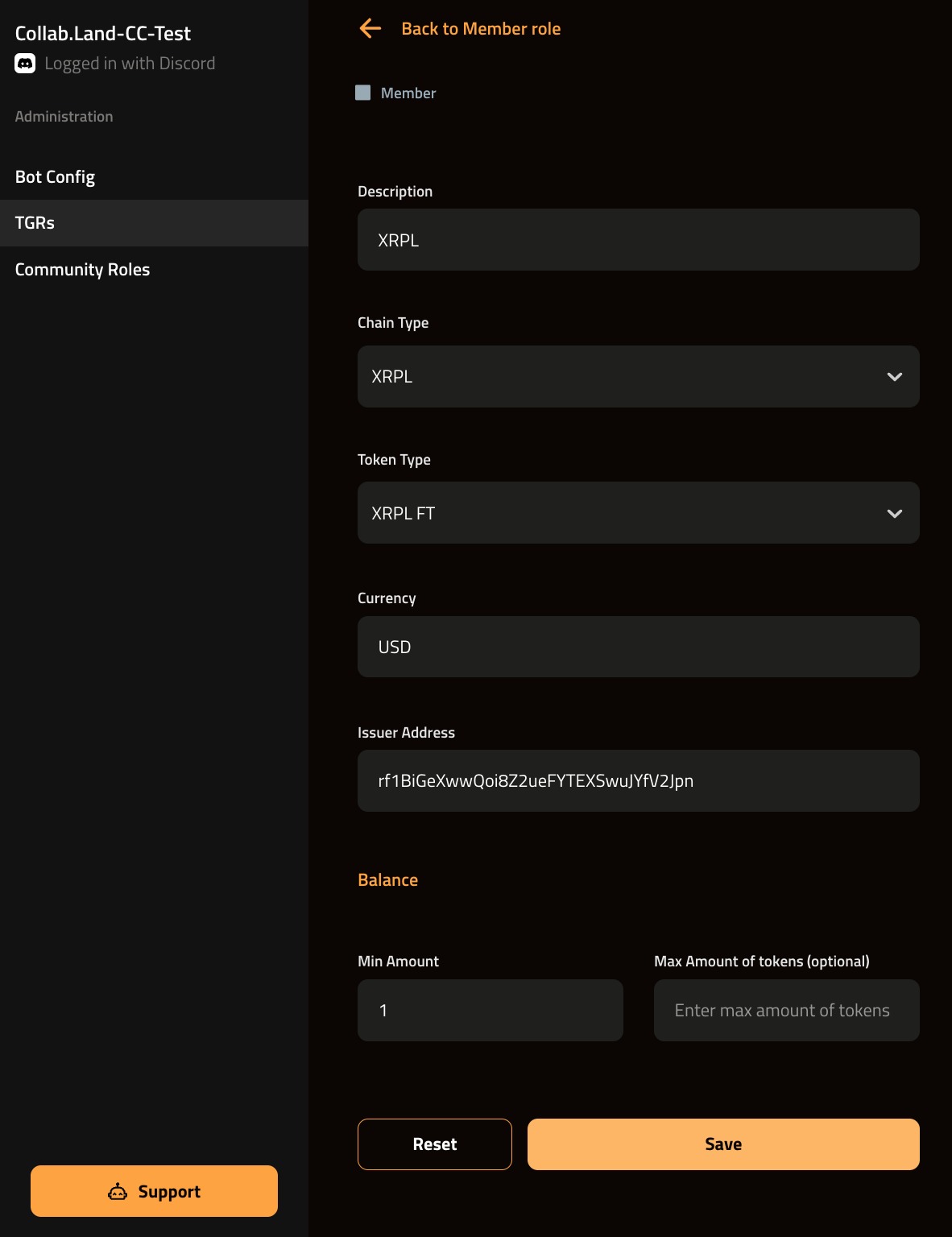Screen dimensions: 952x1237
Task: Click the Currency field showing USD
Action: point(638,647)
